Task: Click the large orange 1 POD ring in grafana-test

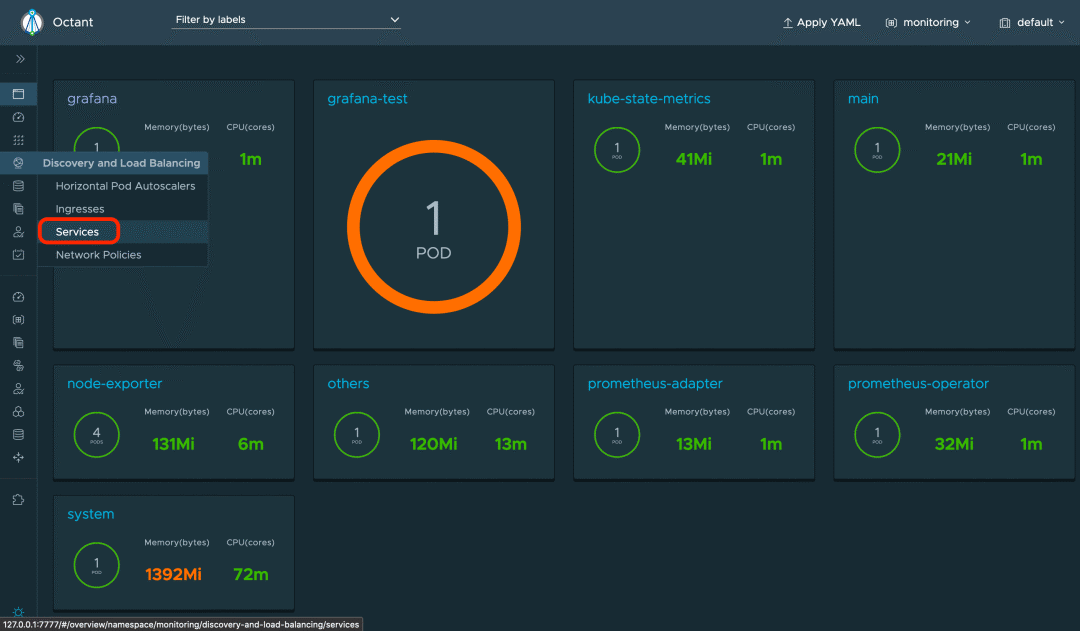Action: (x=434, y=227)
